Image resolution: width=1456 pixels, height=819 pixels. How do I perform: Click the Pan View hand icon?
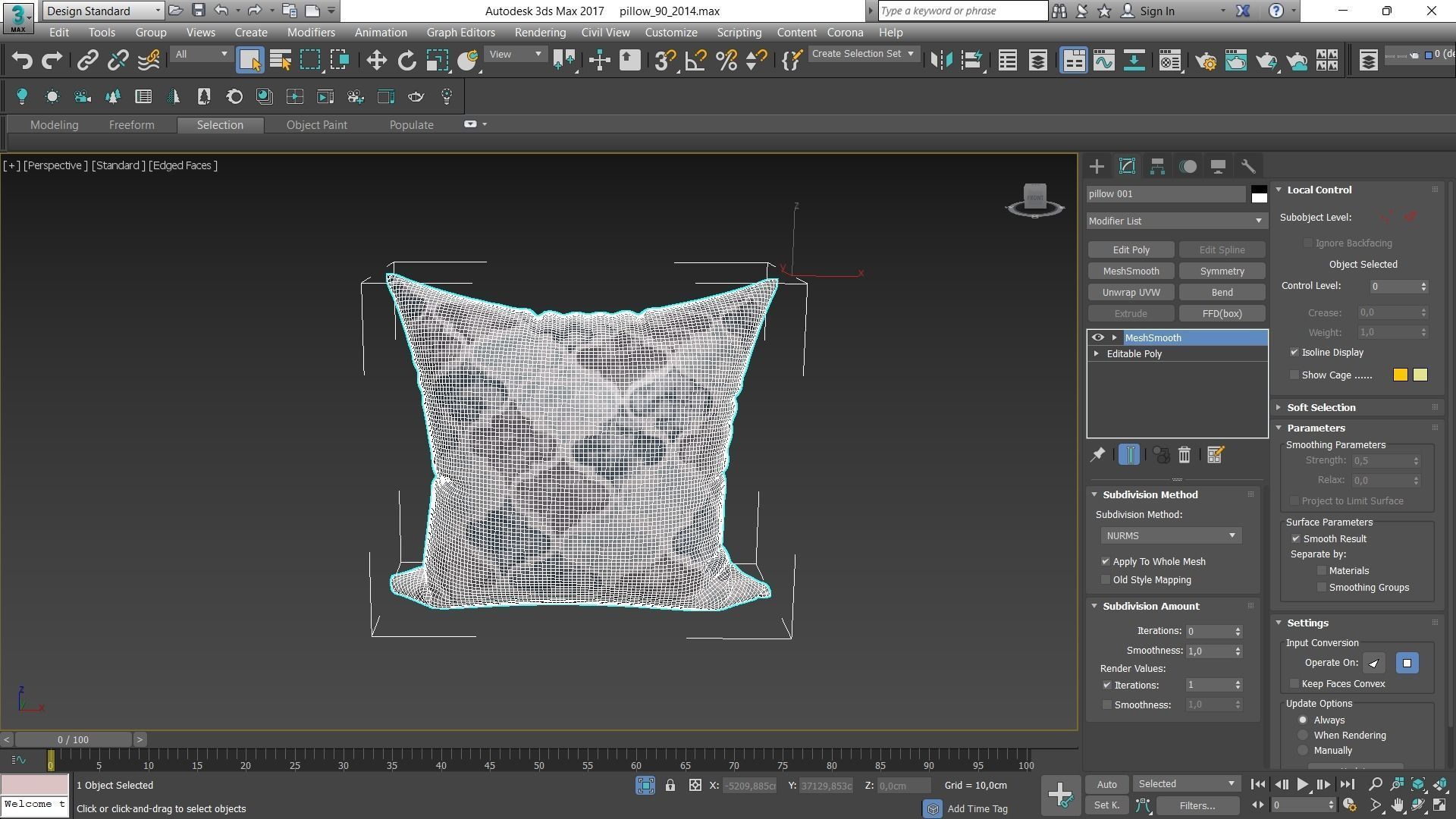point(1397,805)
